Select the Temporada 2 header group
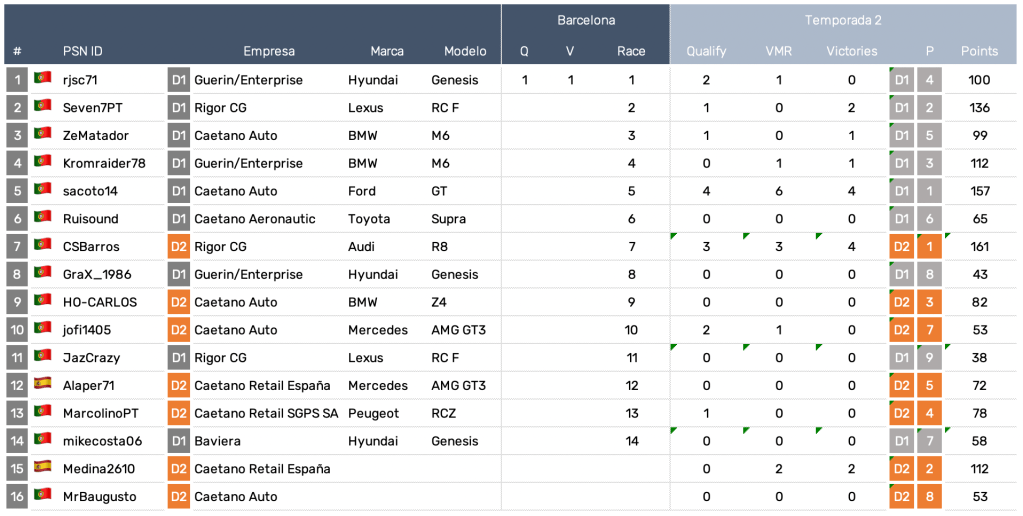The height and width of the screenshot is (516, 1023). point(843,20)
